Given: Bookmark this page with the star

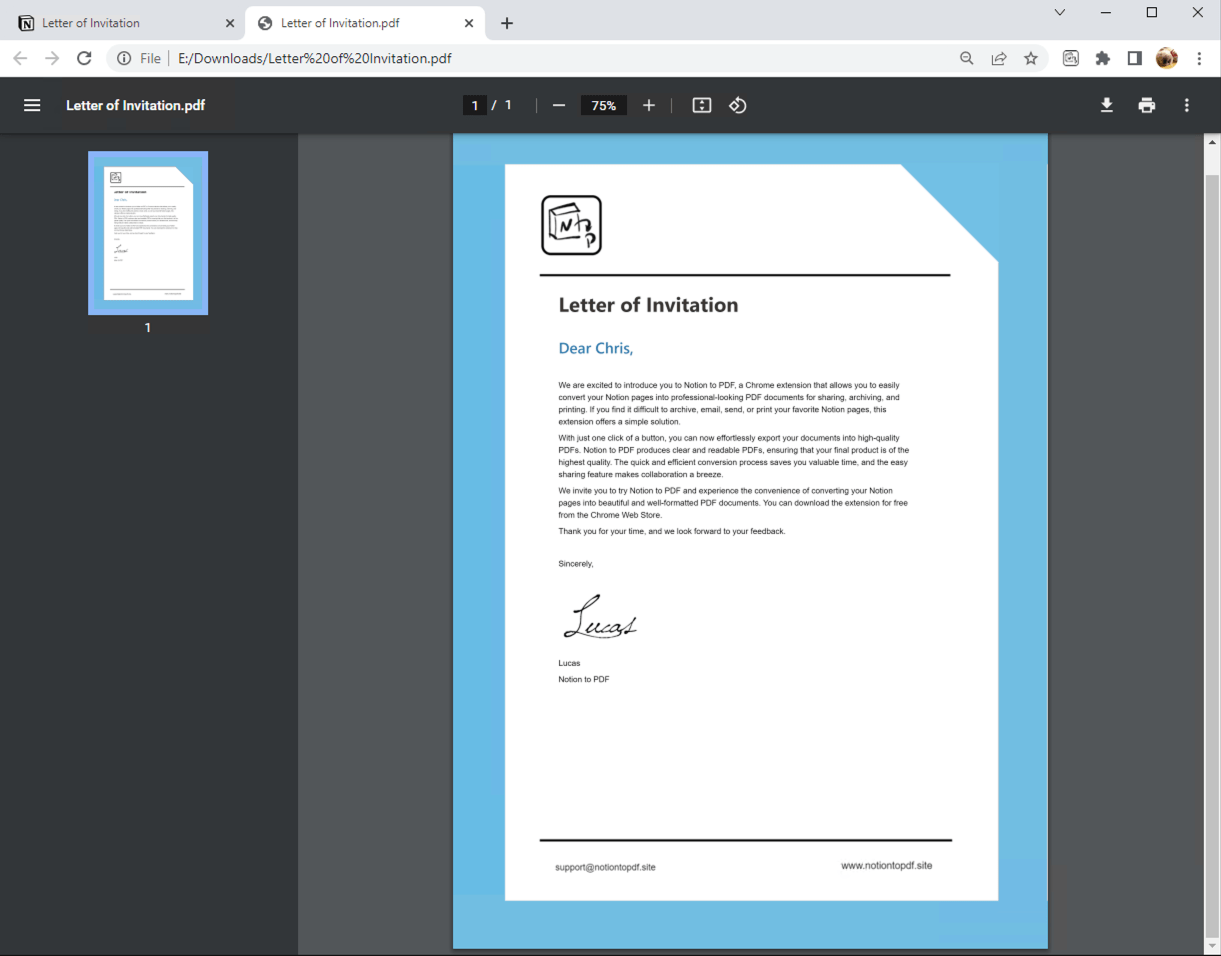Looking at the screenshot, I should (1031, 58).
